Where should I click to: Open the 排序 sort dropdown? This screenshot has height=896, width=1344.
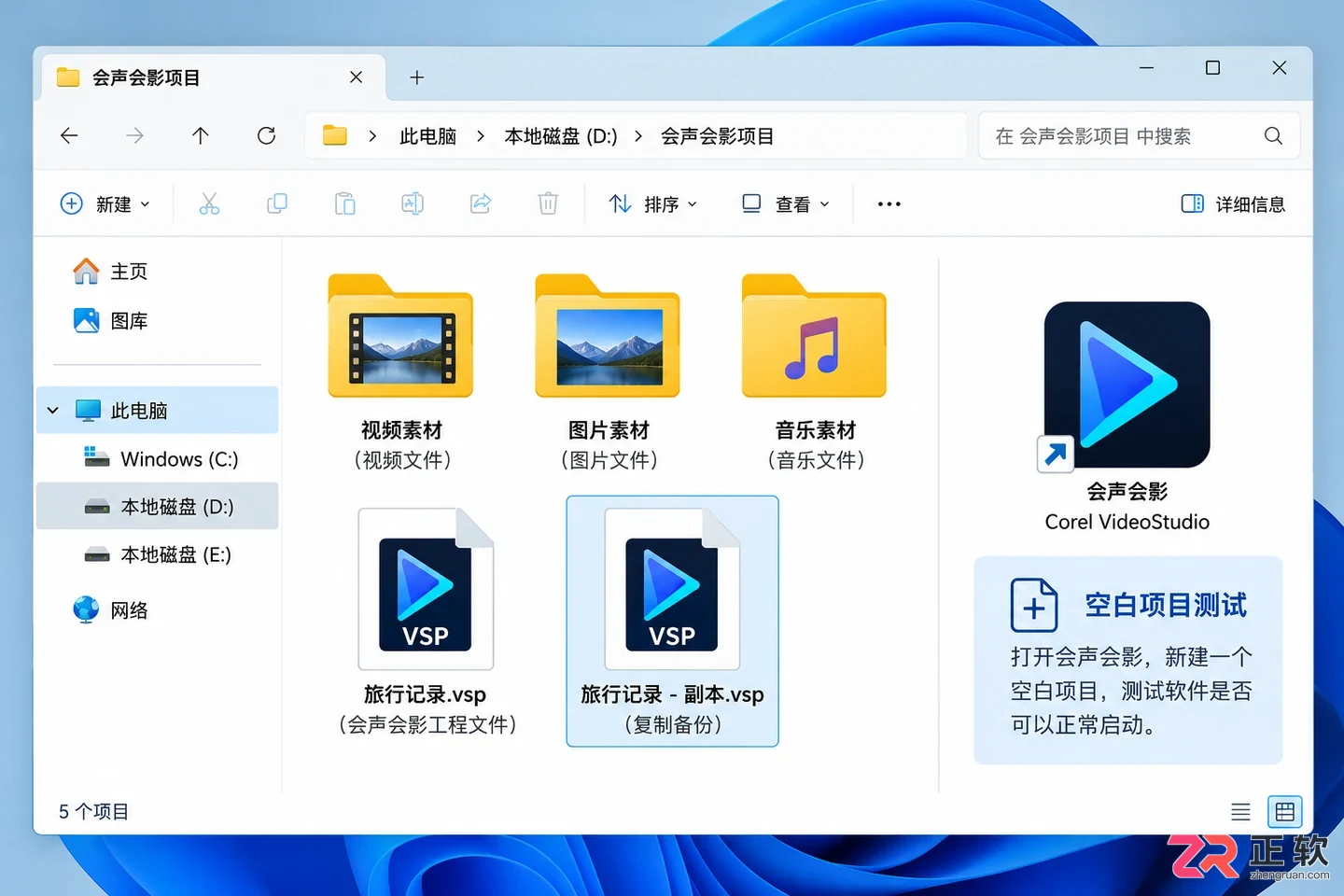coord(652,203)
